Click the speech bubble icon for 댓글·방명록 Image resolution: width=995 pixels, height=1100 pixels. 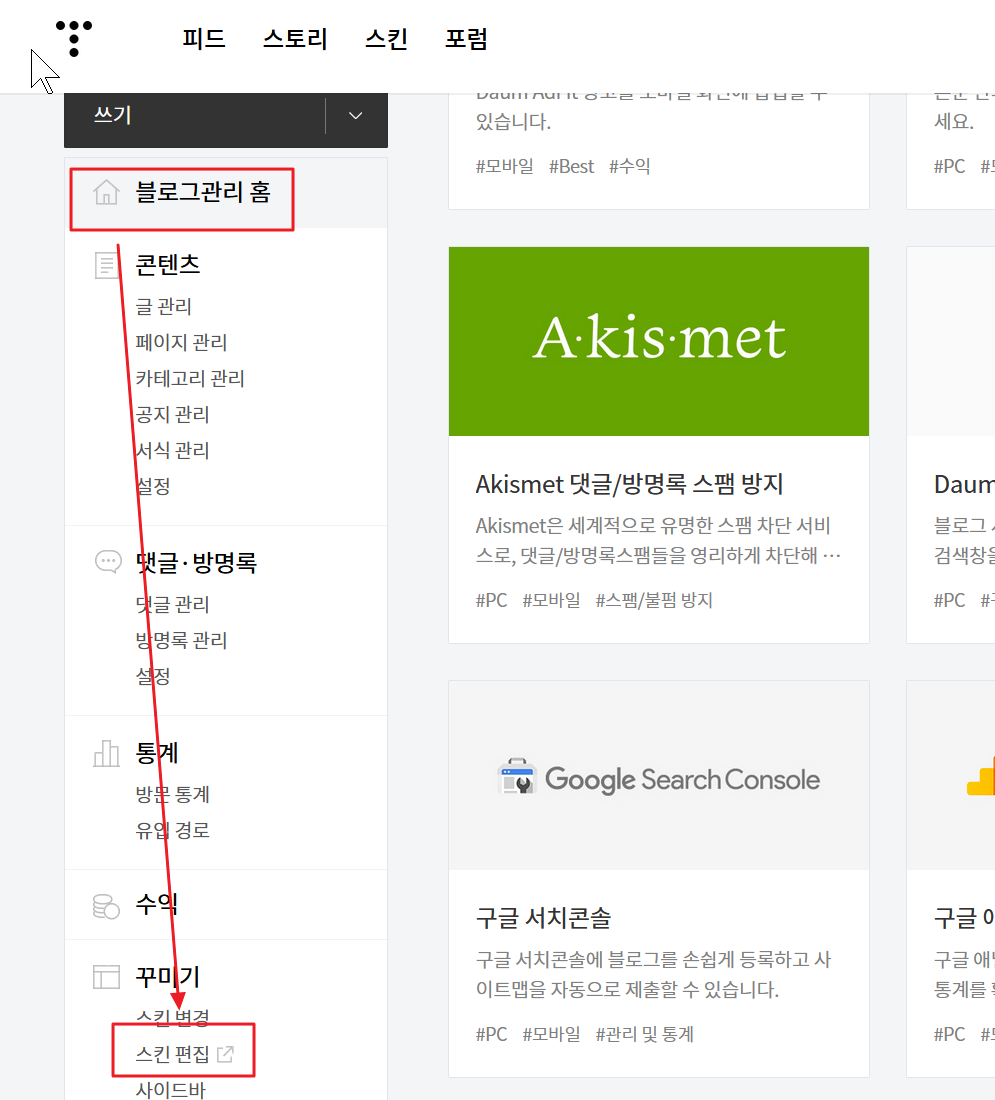108,562
